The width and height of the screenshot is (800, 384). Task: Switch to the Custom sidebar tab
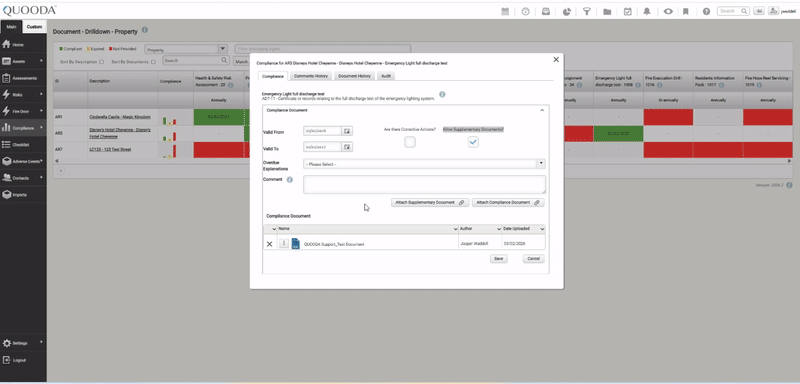coord(34,27)
